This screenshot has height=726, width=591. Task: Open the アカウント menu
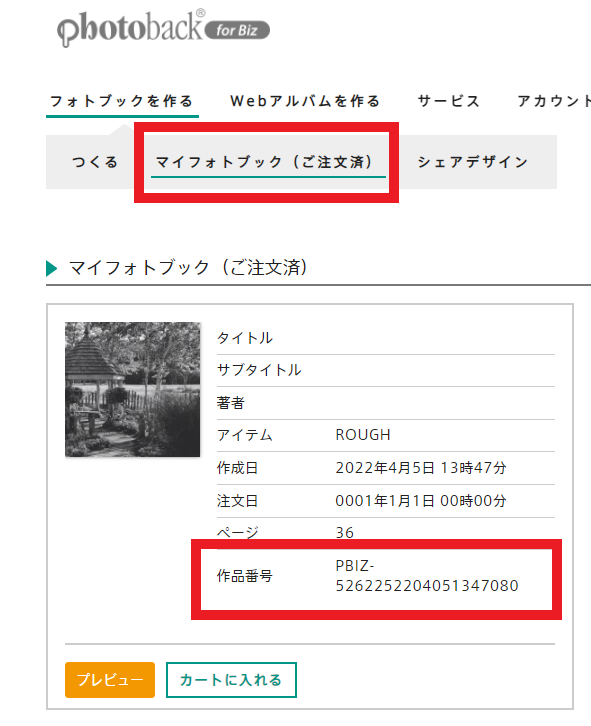pyautogui.click(x=554, y=101)
